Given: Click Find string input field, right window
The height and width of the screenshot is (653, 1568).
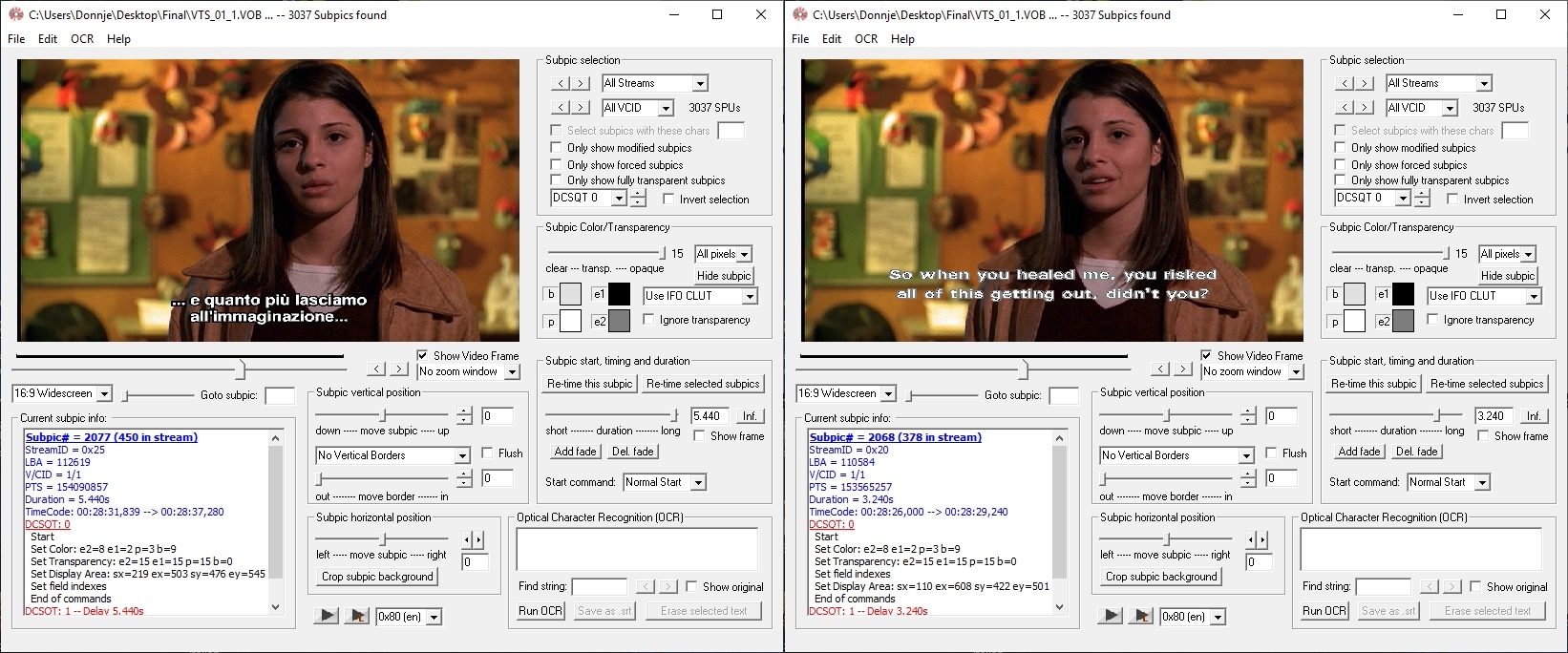Looking at the screenshot, I should click(x=1383, y=586).
